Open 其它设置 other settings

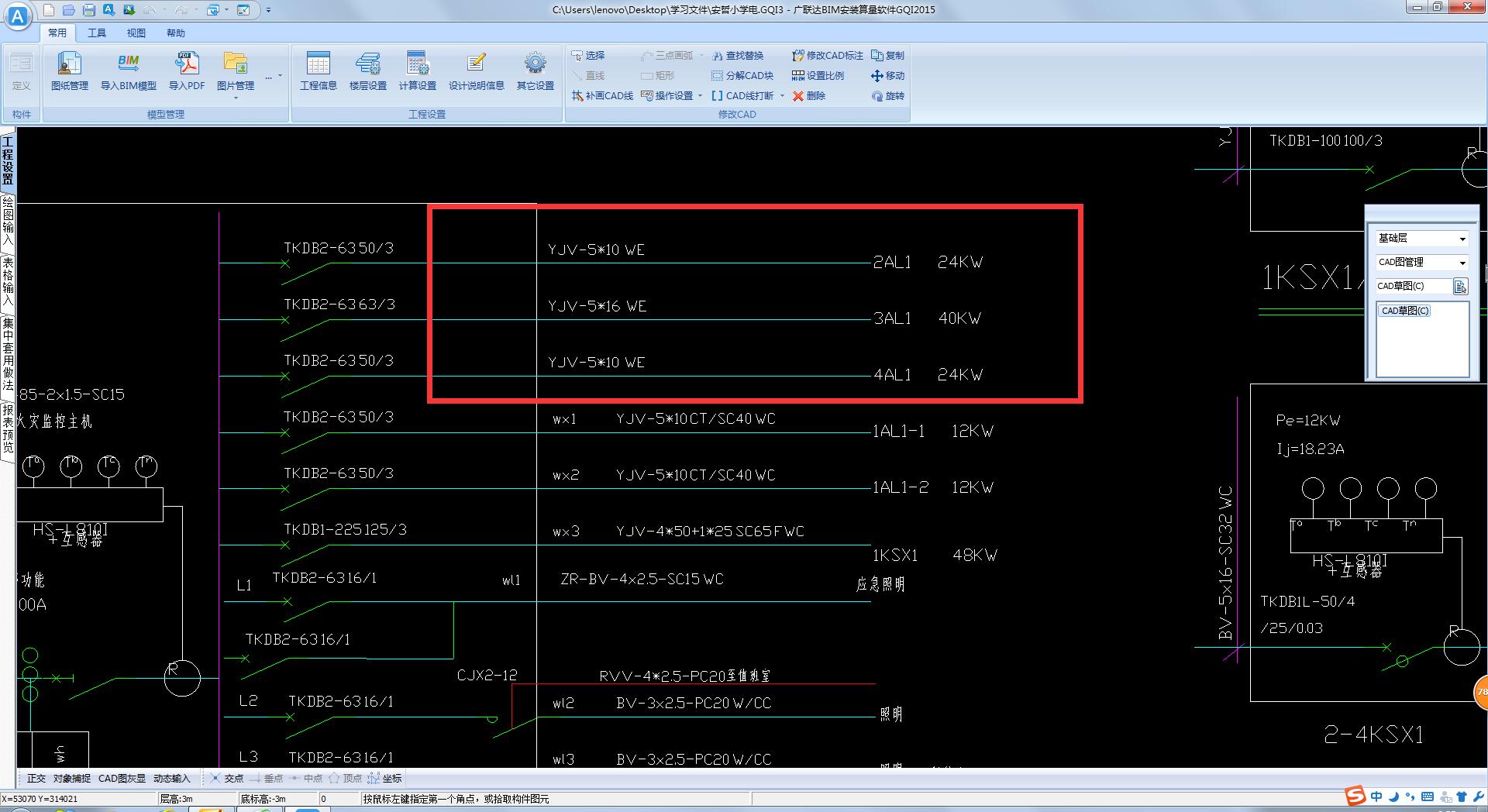tap(536, 71)
